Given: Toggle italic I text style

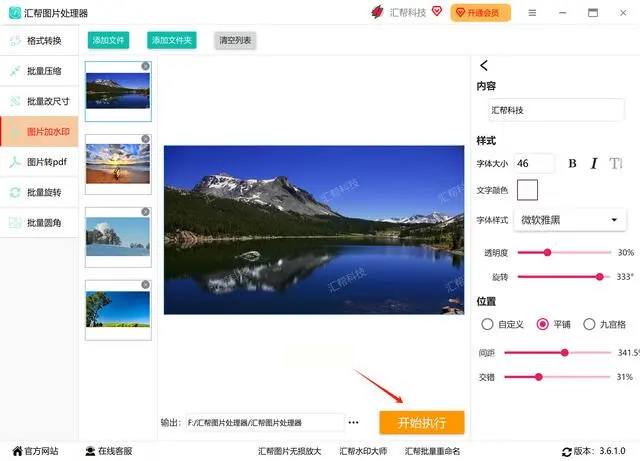Looking at the screenshot, I should [594, 163].
